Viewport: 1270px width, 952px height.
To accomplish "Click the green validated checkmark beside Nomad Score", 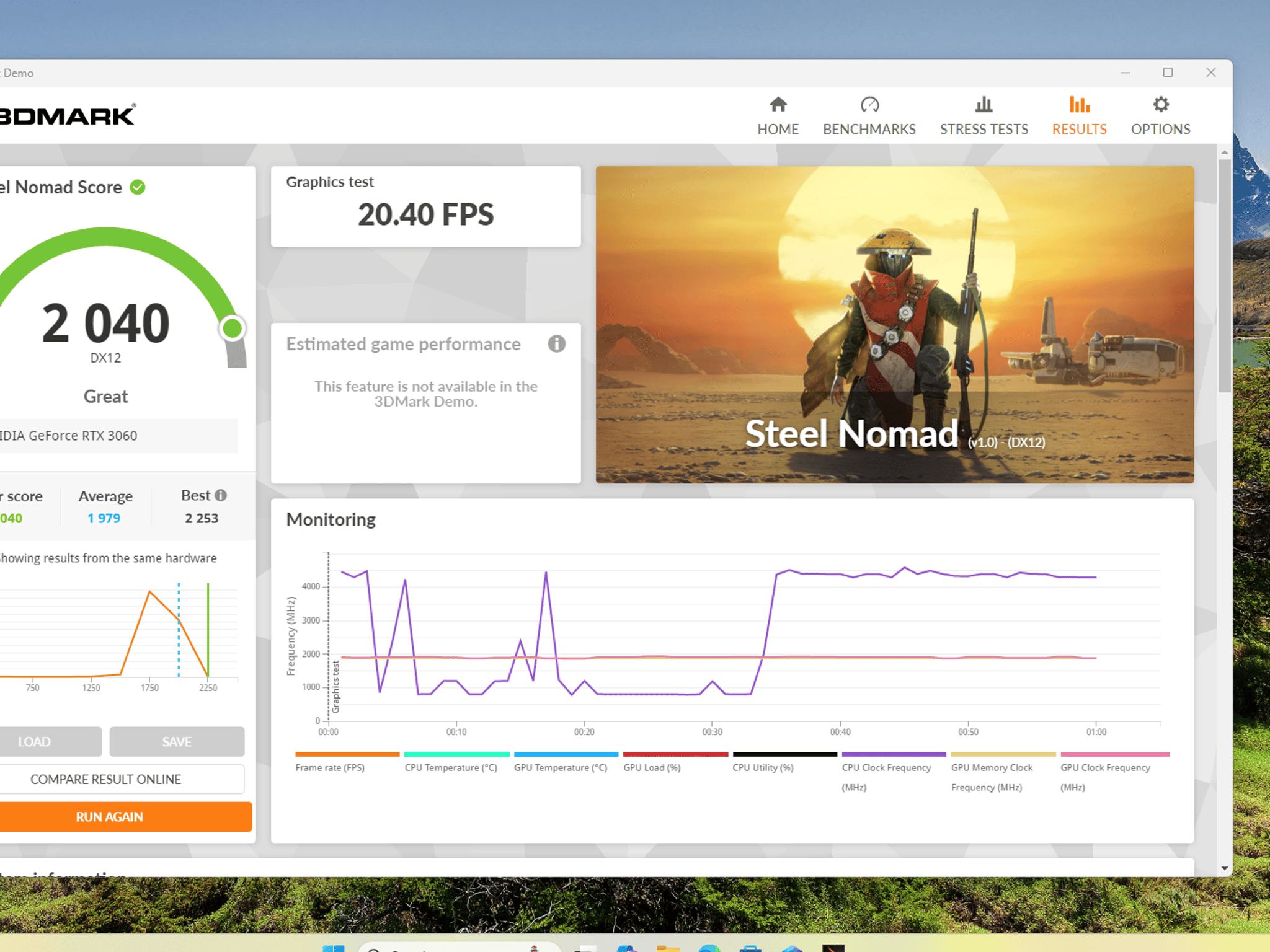I will pyautogui.click(x=138, y=187).
